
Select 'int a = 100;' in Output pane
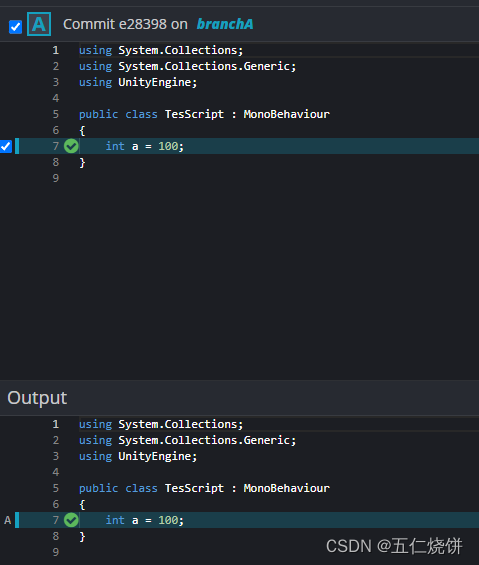(x=145, y=520)
